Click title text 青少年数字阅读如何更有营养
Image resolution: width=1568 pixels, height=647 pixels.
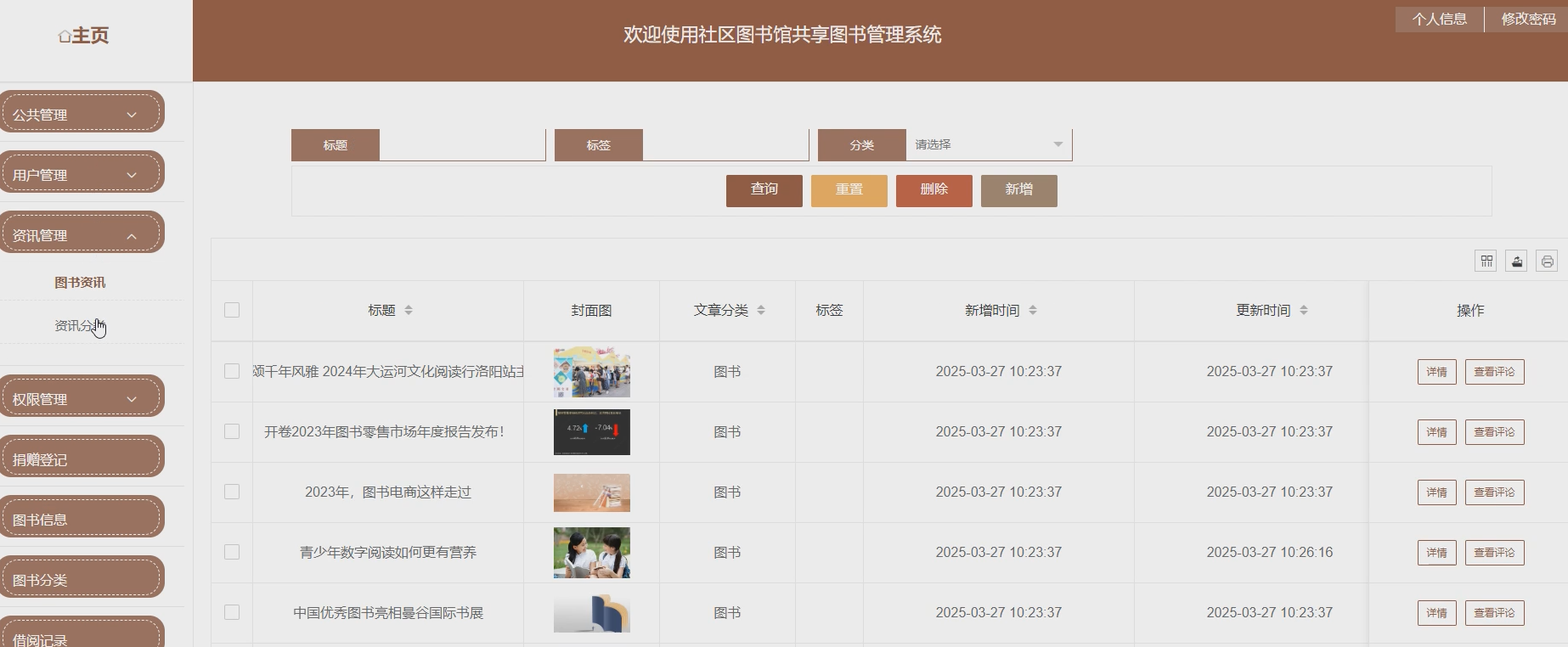click(388, 553)
